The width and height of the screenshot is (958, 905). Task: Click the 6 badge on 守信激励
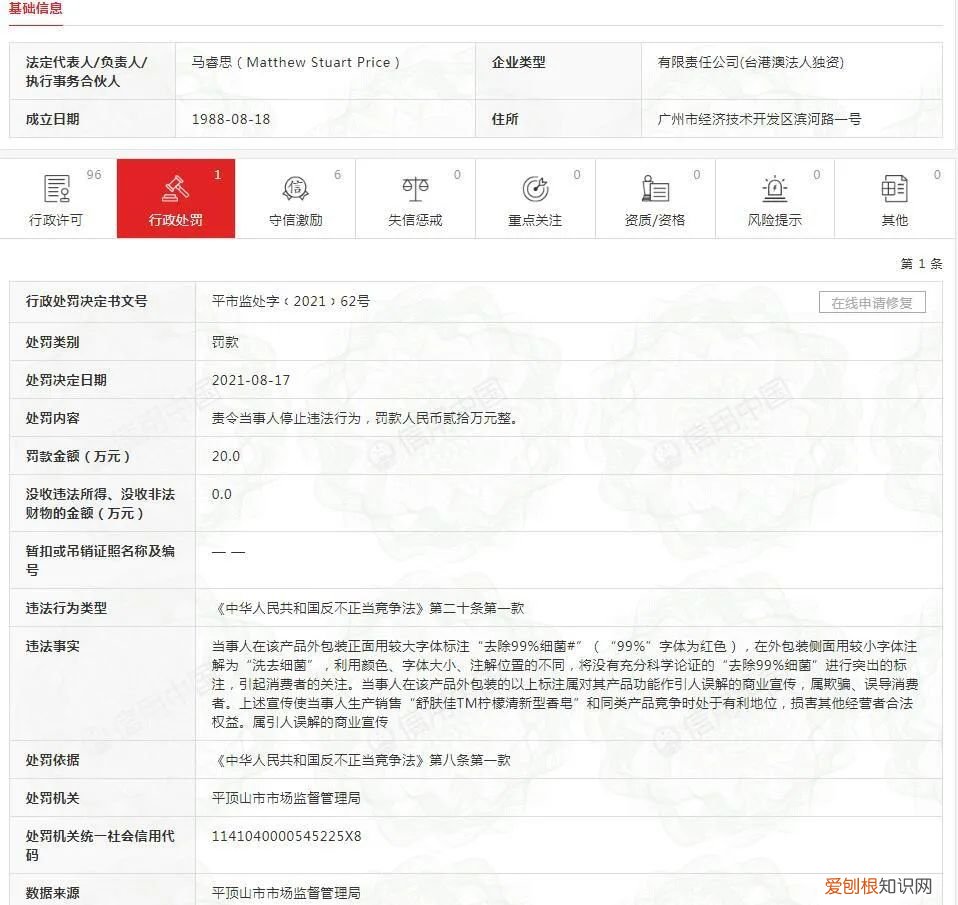point(336,174)
